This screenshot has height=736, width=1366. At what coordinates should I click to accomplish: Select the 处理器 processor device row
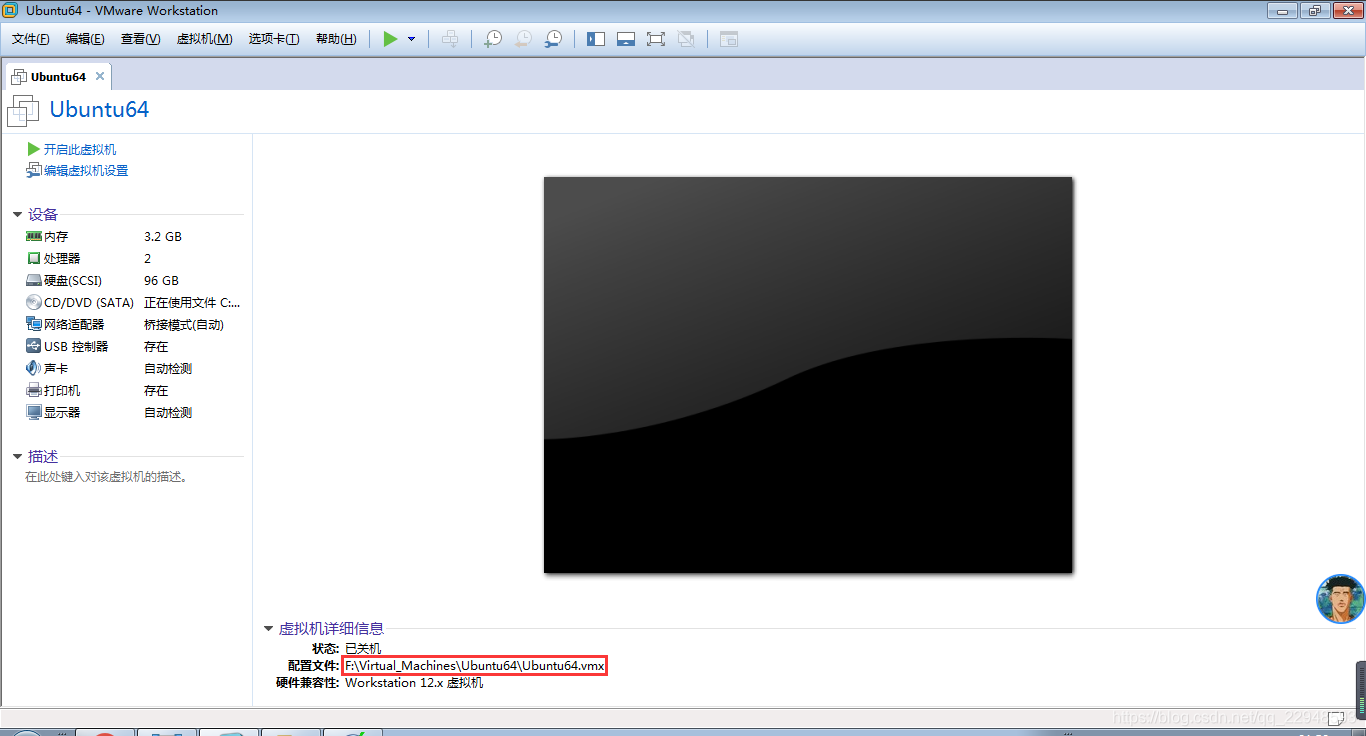134,259
